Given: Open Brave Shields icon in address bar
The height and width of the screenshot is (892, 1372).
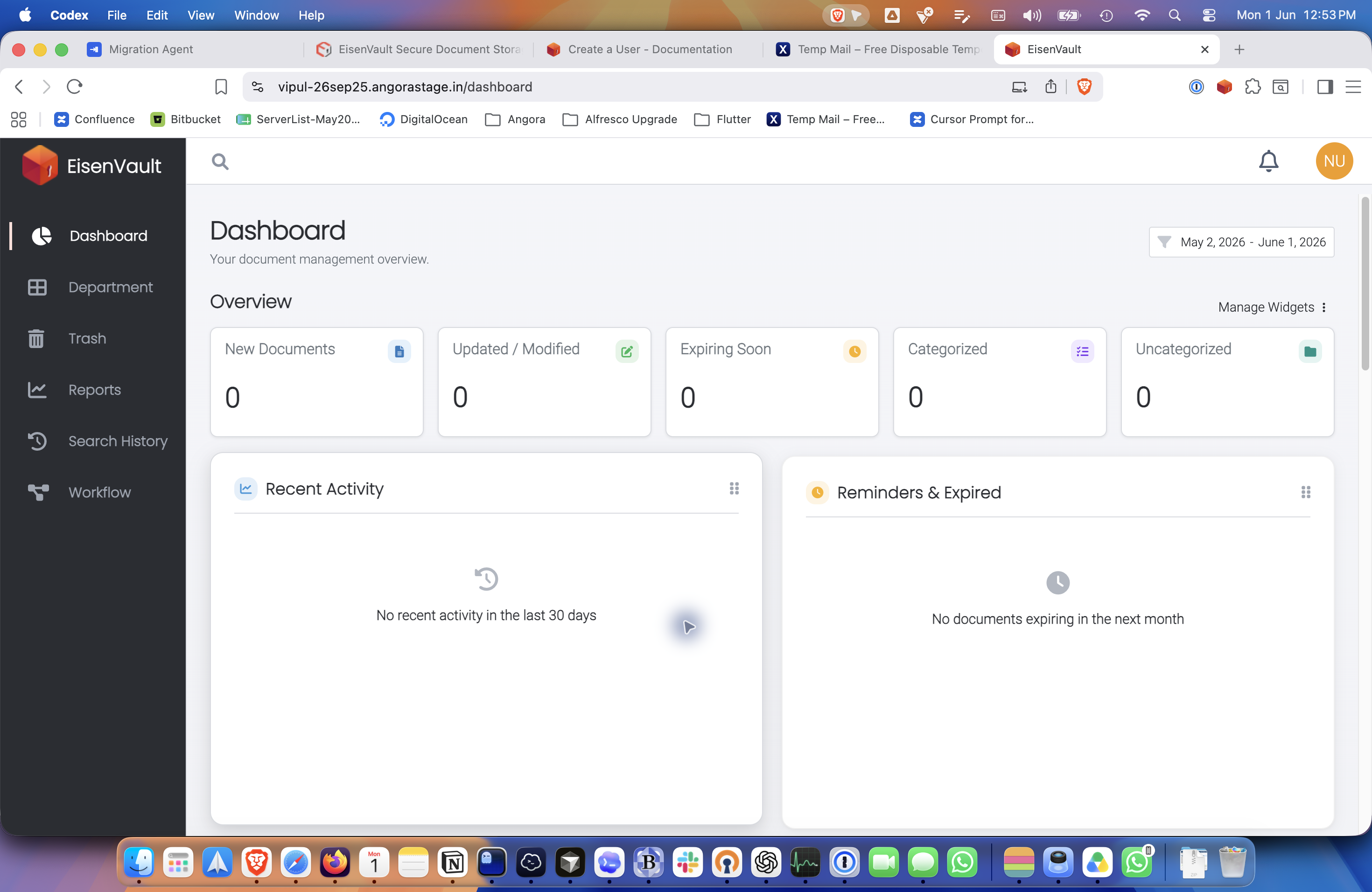Looking at the screenshot, I should click(1084, 86).
